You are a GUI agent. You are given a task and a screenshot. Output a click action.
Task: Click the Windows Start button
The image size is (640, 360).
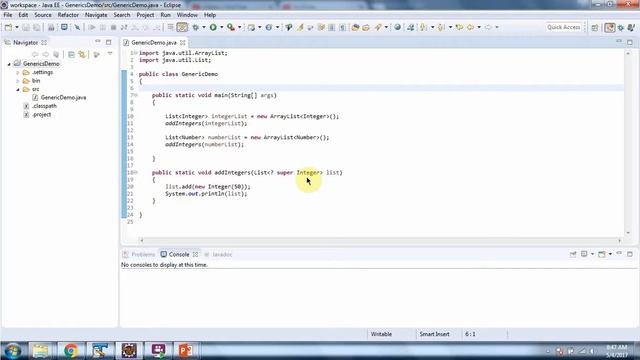(13, 351)
